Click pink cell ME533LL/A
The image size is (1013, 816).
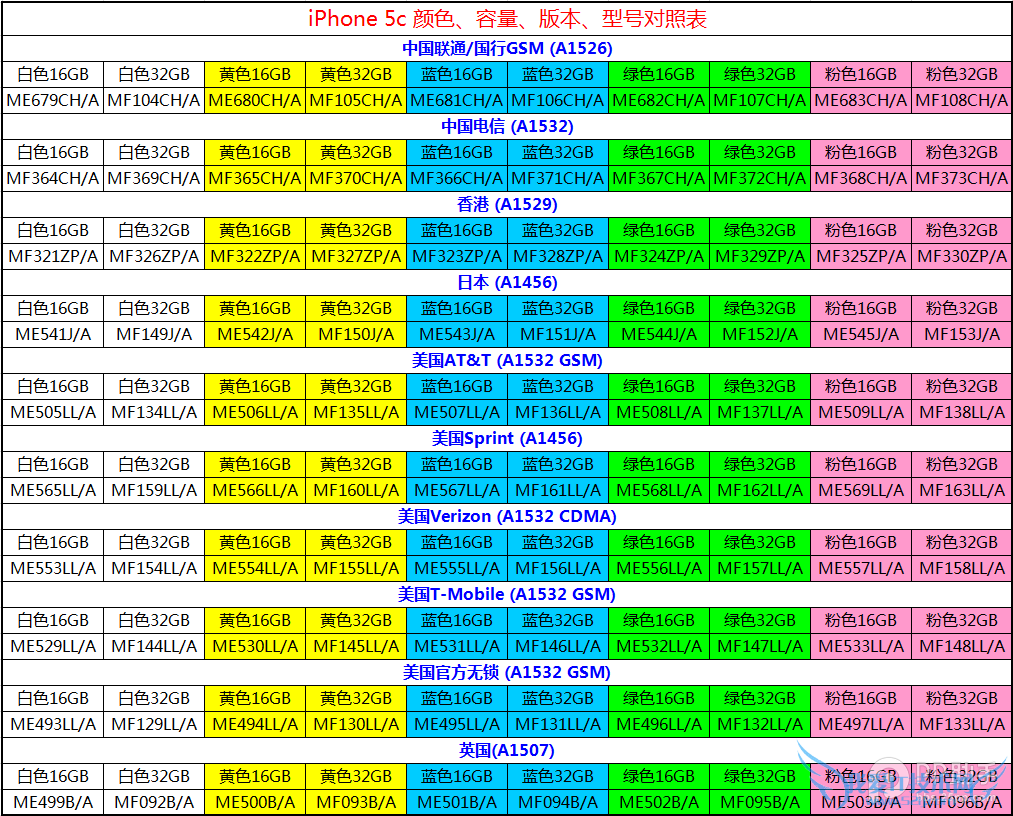pyautogui.click(x=861, y=647)
